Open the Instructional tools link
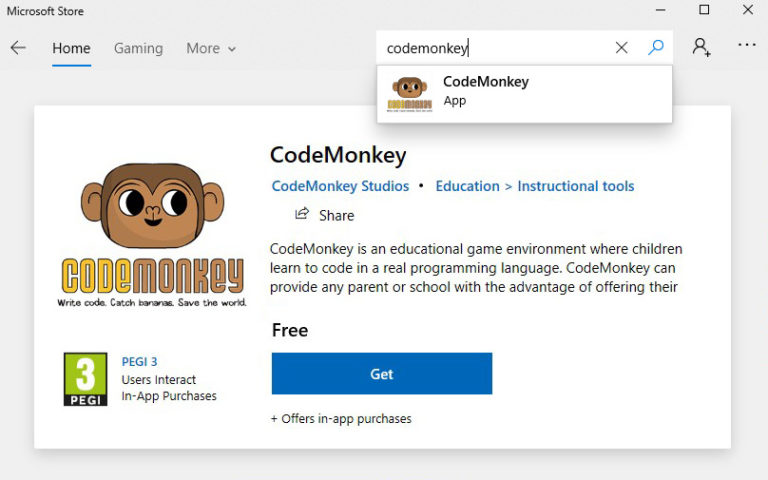The height and width of the screenshot is (480, 768). click(x=575, y=186)
